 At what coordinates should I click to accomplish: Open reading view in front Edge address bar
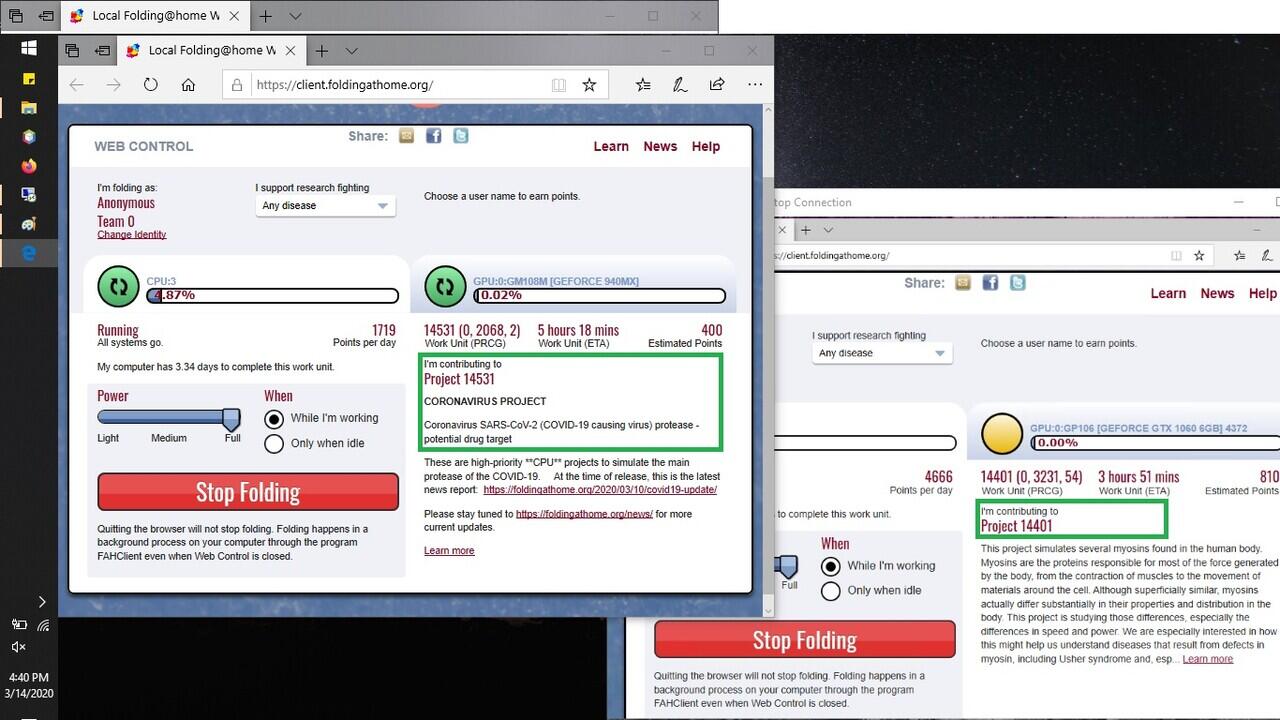[559, 85]
